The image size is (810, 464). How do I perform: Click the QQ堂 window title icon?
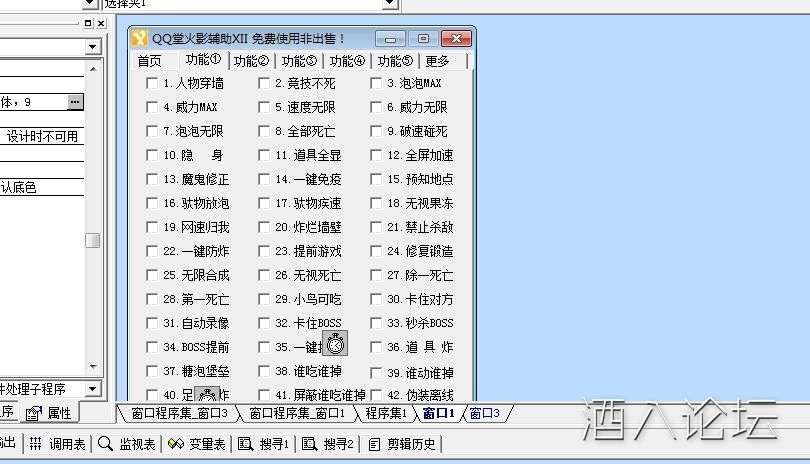click(x=139, y=38)
